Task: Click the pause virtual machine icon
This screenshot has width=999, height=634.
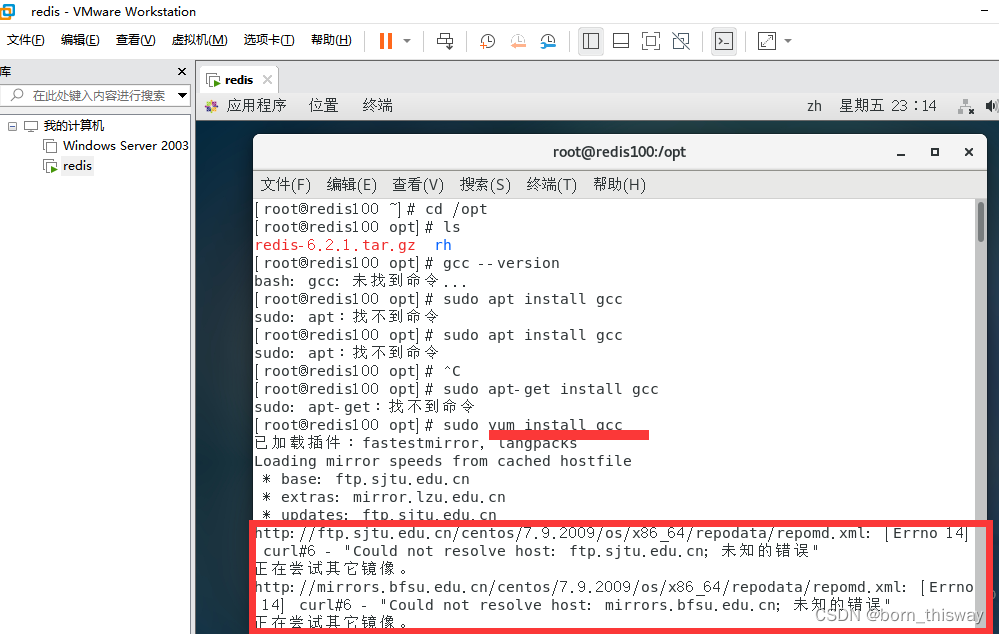Action: tap(385, 41)
